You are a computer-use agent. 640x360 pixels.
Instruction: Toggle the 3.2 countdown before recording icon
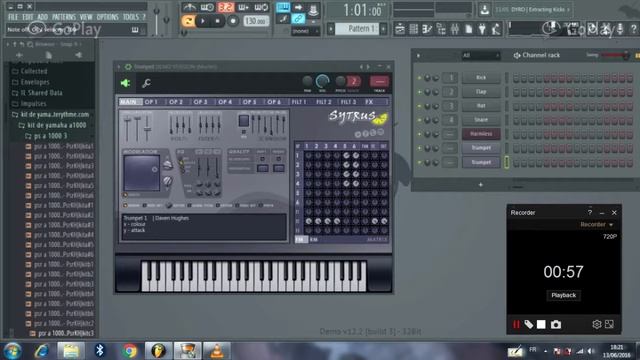225,7
